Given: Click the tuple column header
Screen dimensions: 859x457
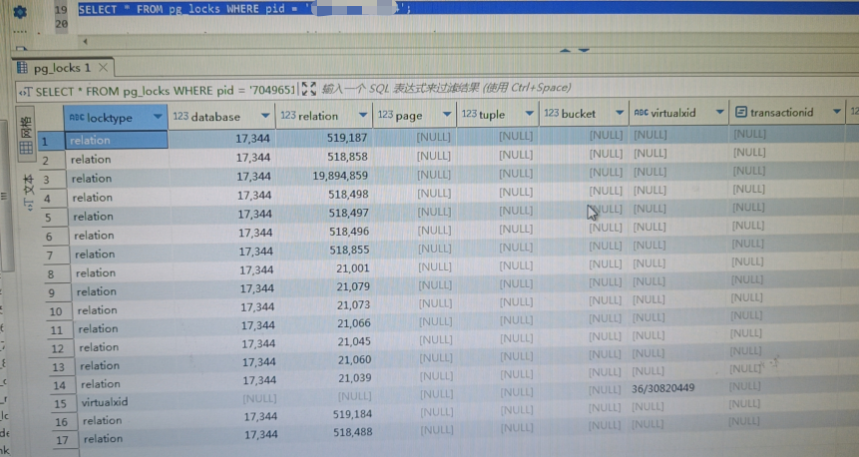Looking at the screenshot, I should click(x=498, y=114).
